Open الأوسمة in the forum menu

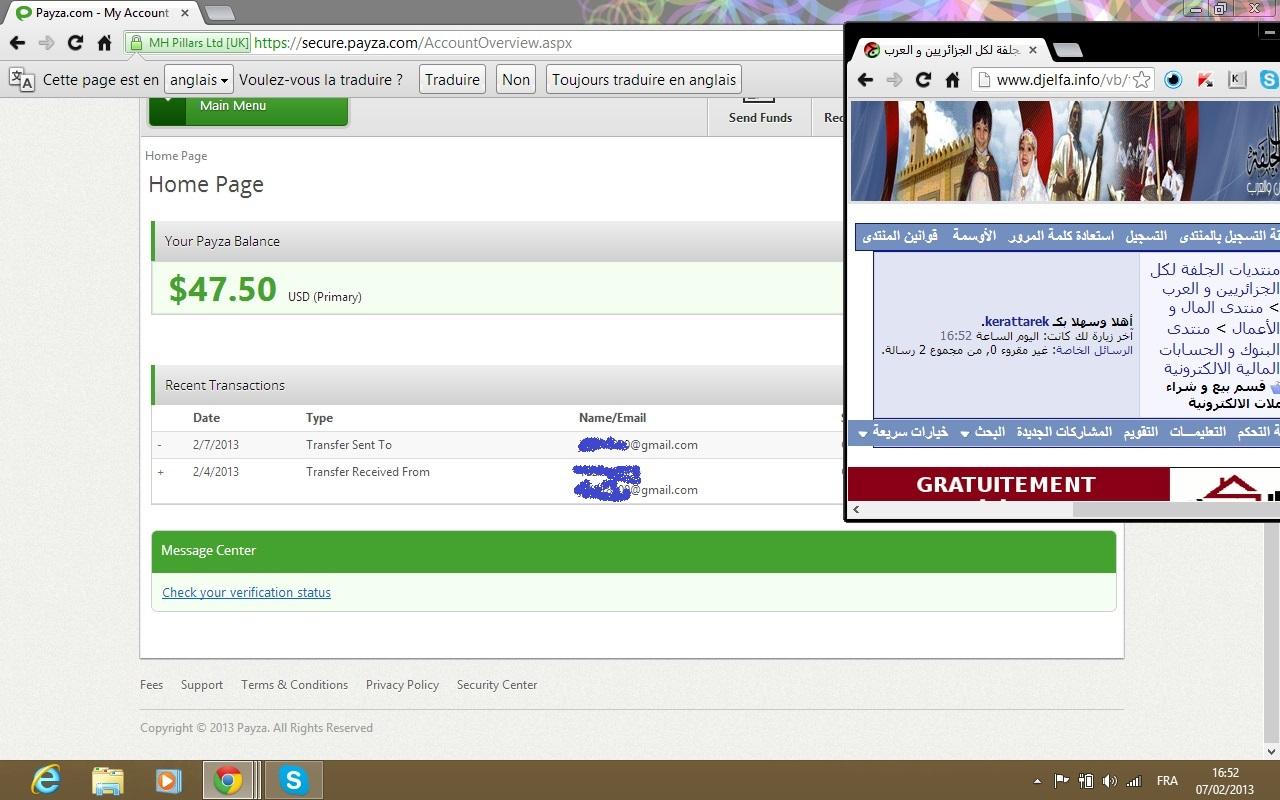[x=973, y=236]
